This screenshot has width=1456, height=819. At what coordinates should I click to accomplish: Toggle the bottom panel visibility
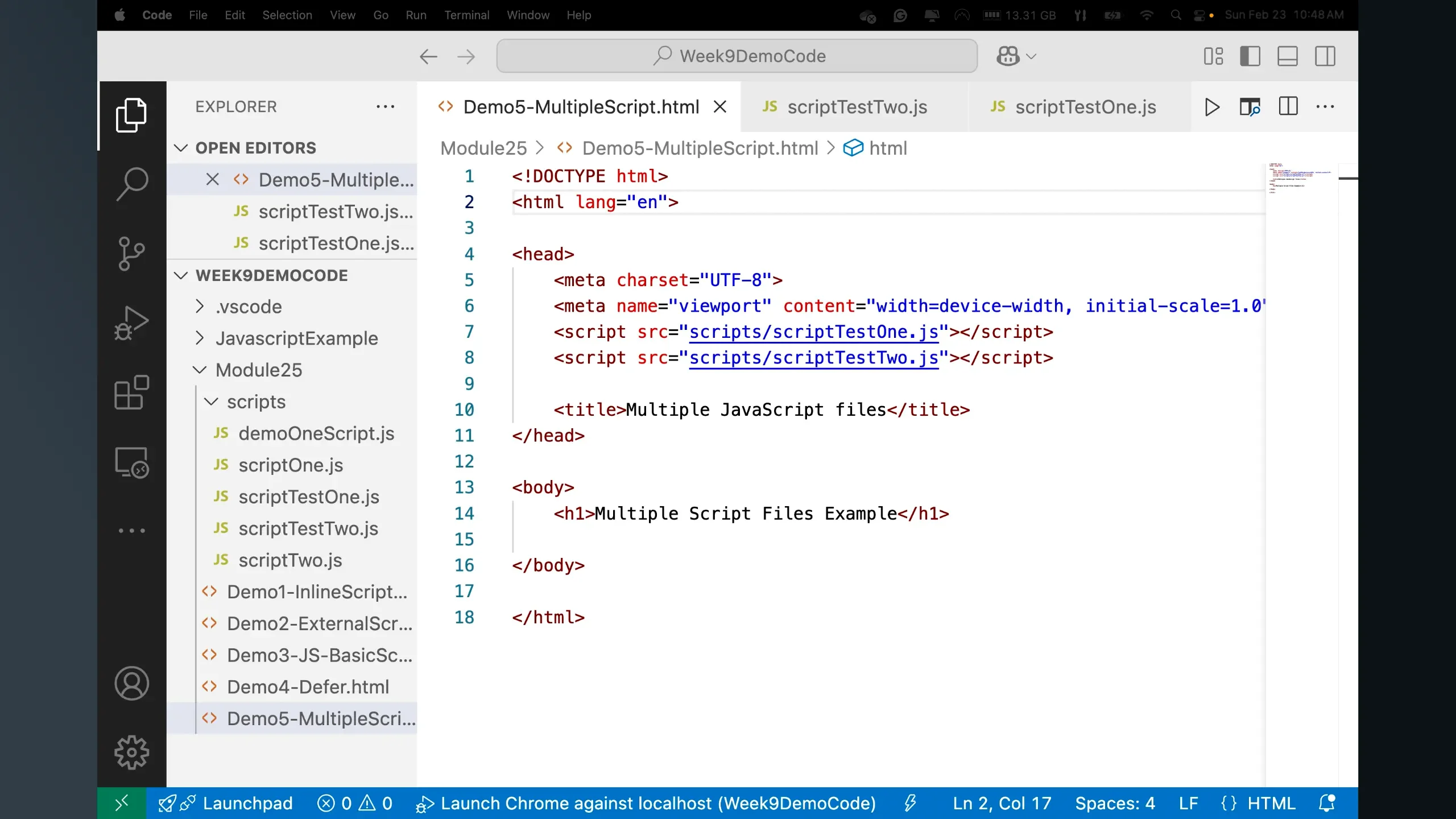point(1288,56)
